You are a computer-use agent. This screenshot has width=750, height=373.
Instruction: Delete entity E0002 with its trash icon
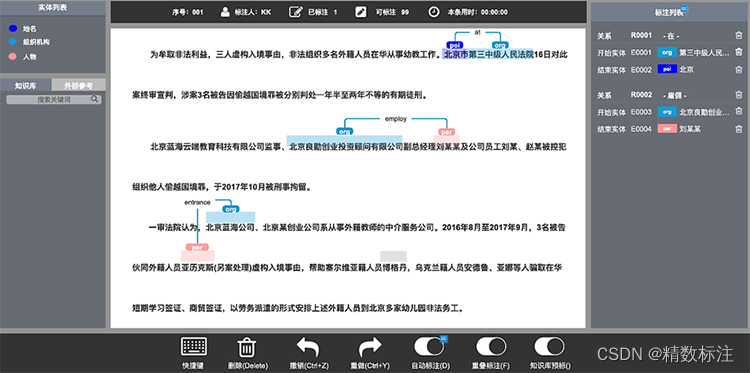tap(739, 70)
